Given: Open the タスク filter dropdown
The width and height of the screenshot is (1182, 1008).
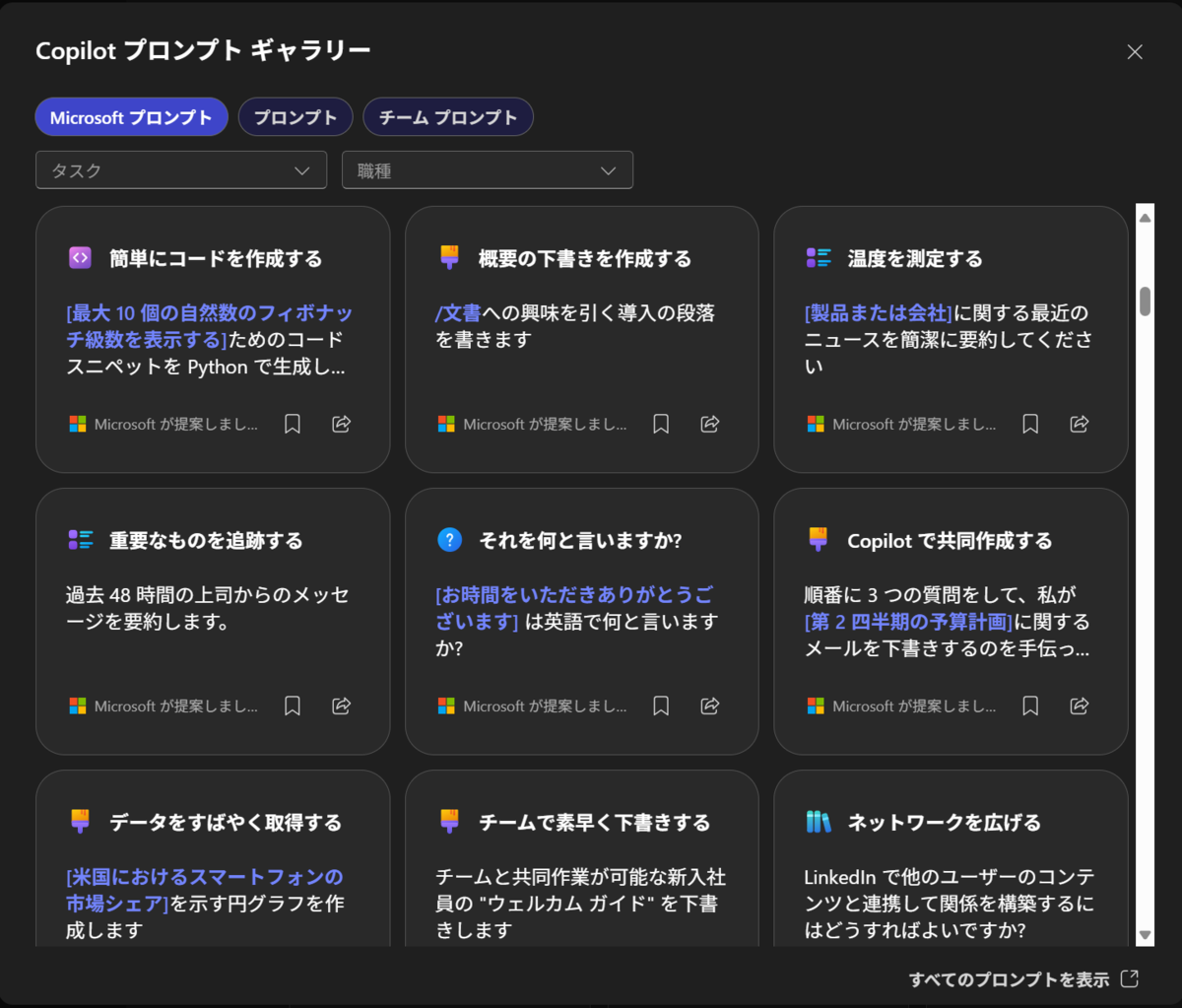Looking at the screenshot, I should [181, 169].
